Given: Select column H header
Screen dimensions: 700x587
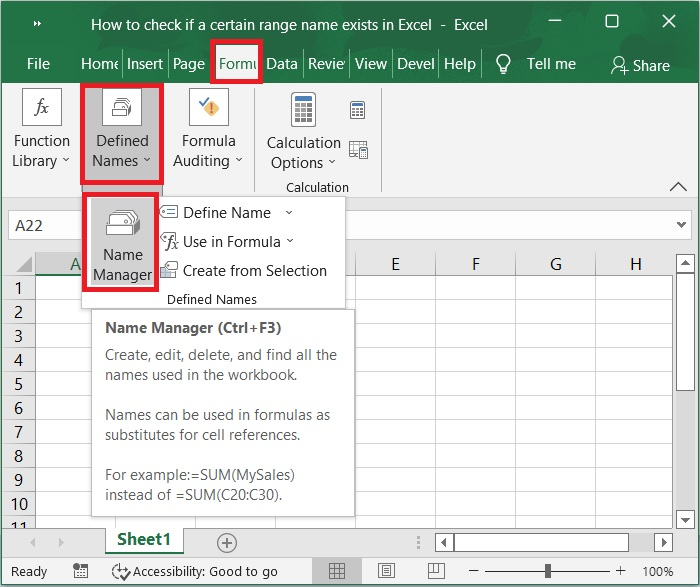Looking at the screenshot, I should (x=635, y=264).
